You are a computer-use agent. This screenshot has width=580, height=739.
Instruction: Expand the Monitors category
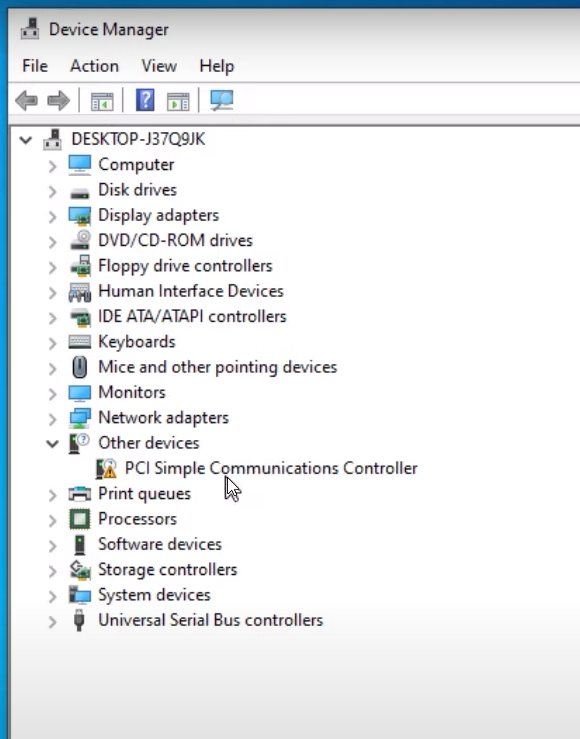tap(52, 394)
